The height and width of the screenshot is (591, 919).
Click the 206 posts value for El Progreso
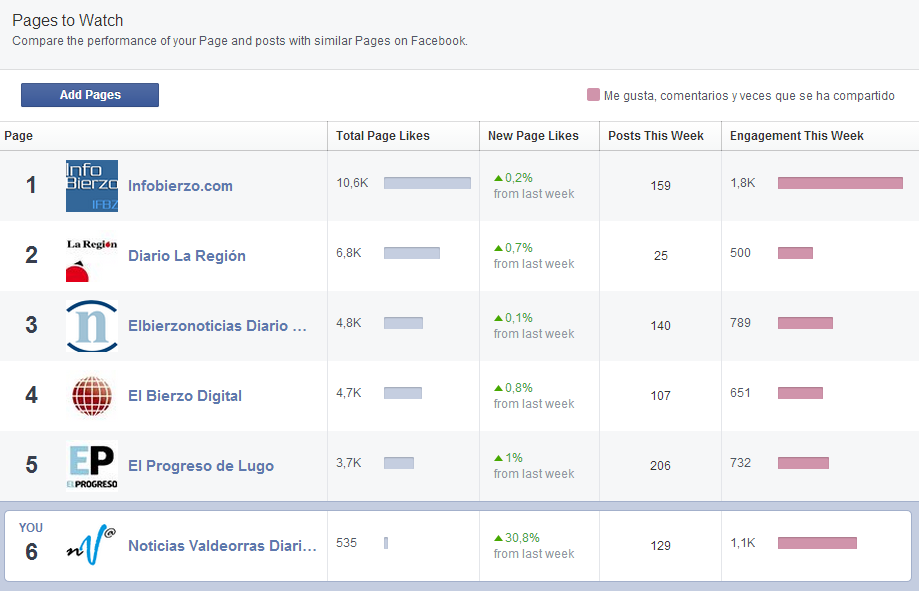(x=660, y=466)
